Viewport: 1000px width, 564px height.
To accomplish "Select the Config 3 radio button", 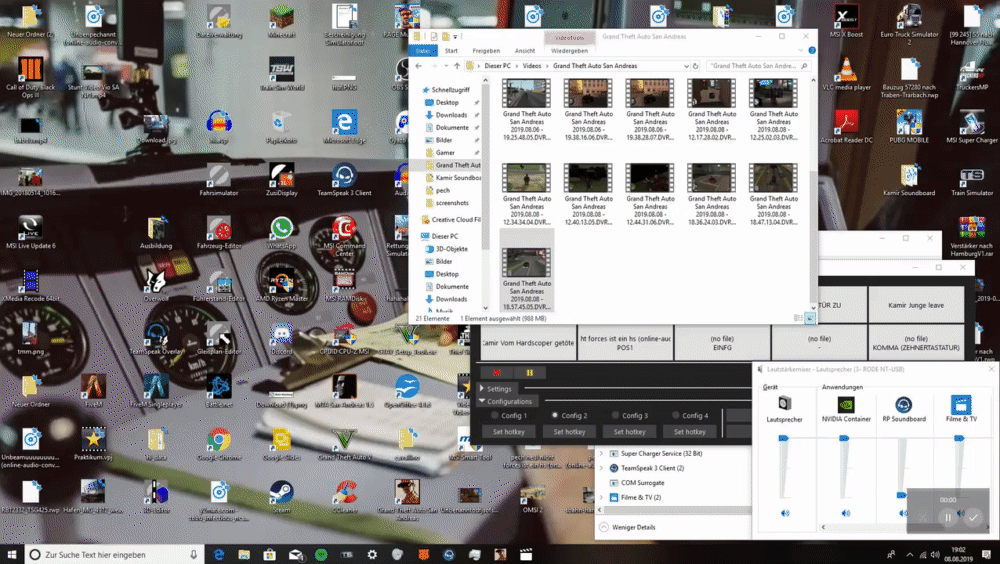I will point(615,415).
